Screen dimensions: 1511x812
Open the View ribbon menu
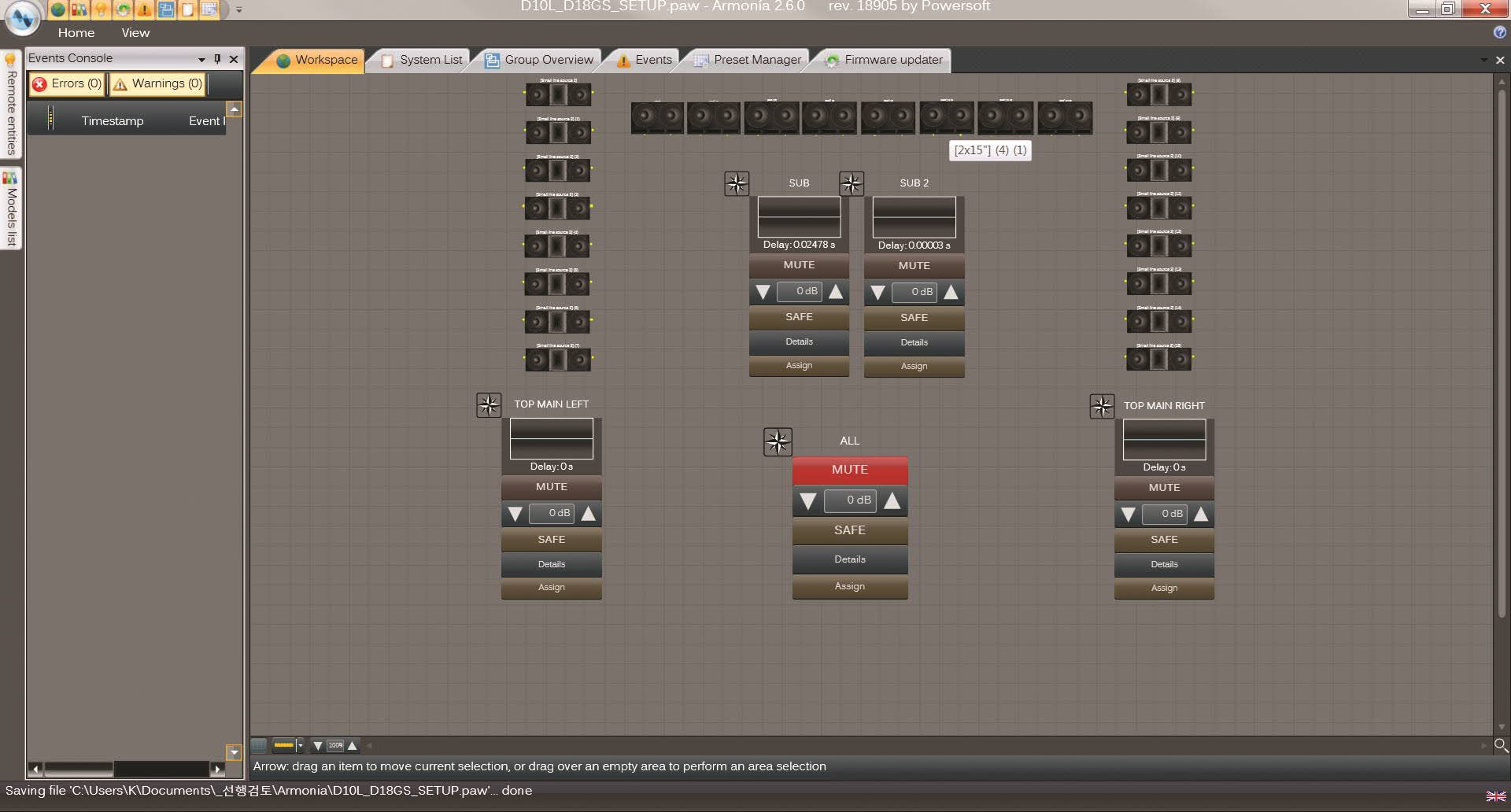(135, 32)
